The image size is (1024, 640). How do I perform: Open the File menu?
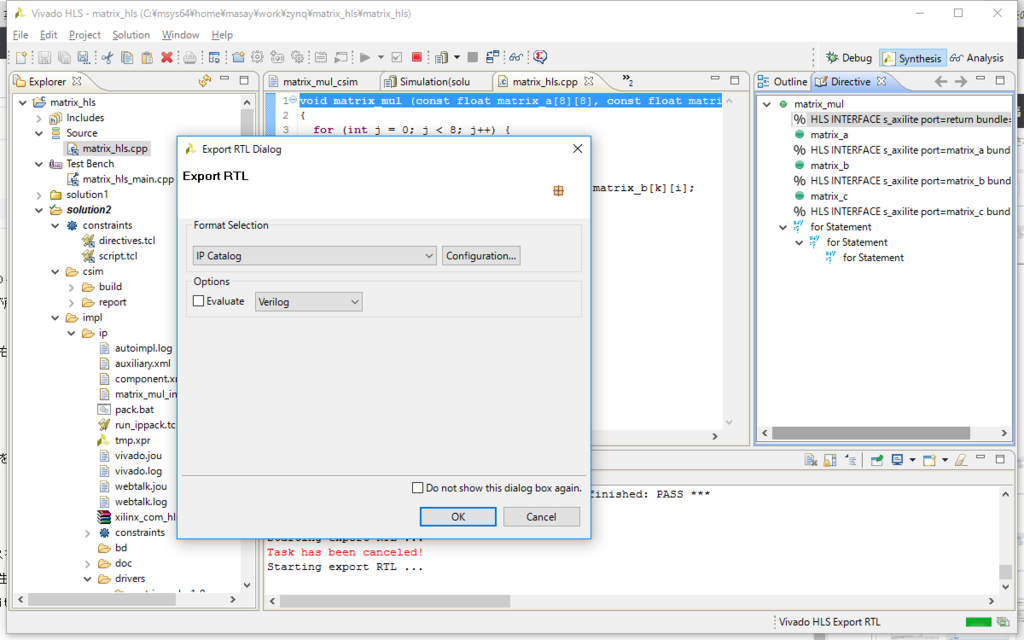[20, 35]
